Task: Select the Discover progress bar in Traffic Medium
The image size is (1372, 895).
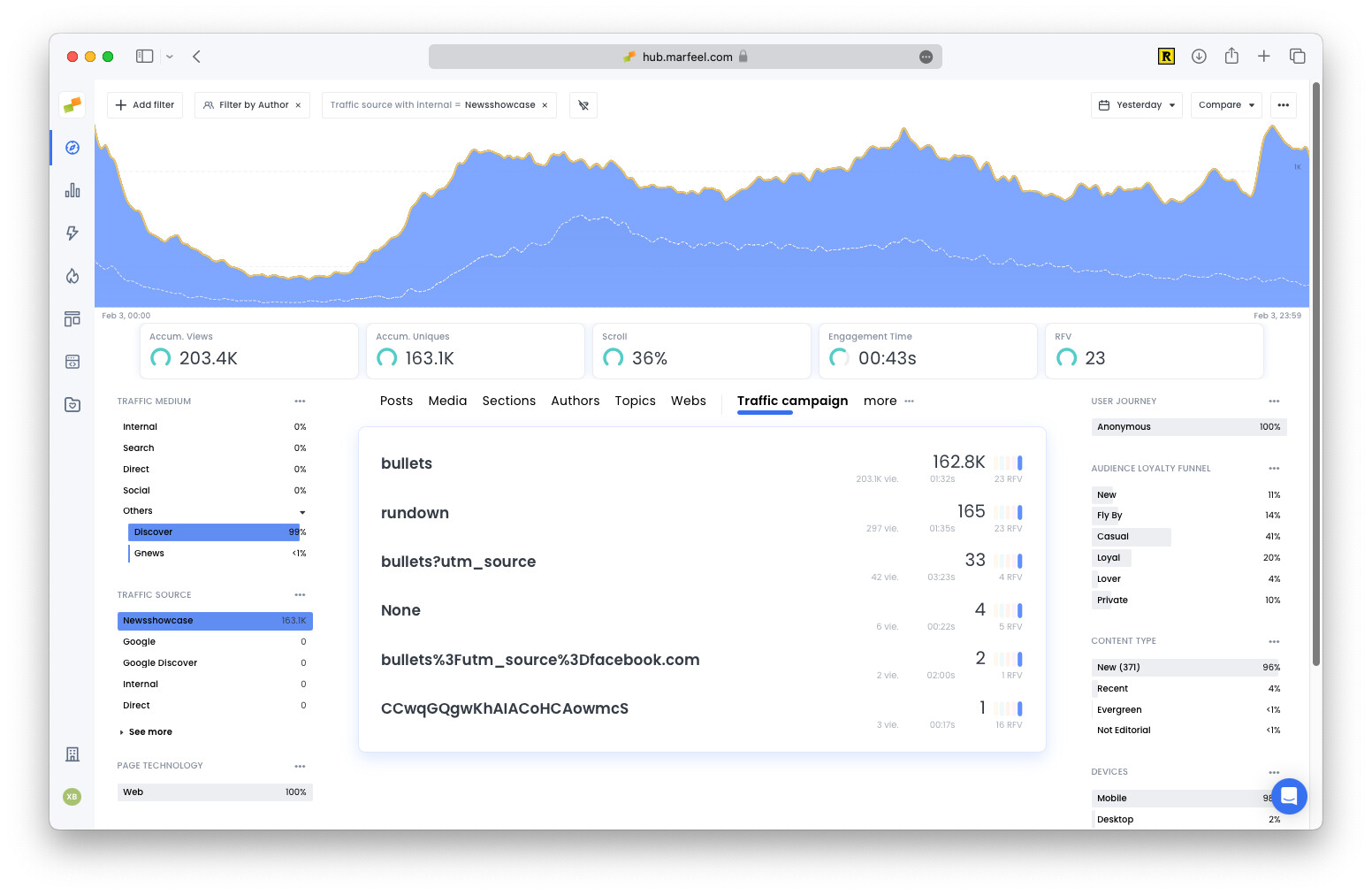Action: click(215, 532)
